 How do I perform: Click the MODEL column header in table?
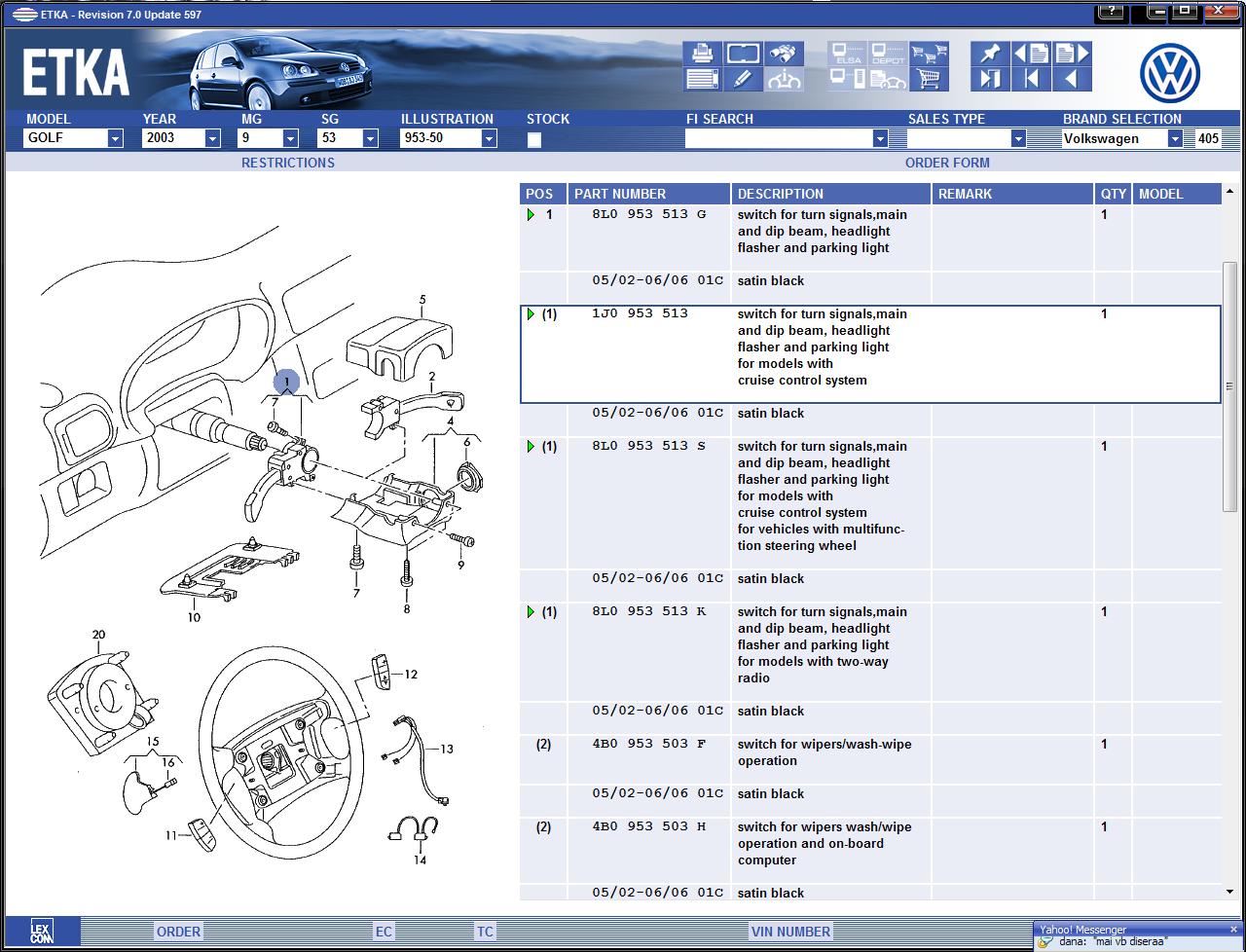point(1177,194)
